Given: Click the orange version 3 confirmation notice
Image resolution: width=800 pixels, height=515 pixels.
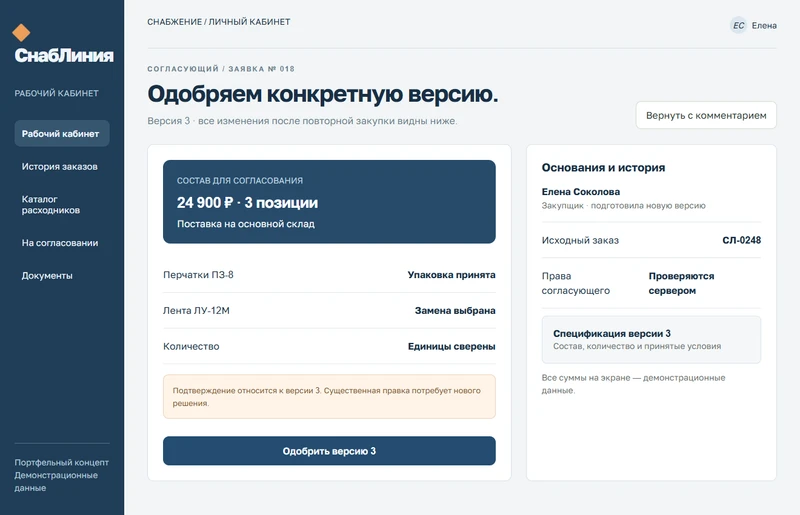Looking at the screenshot, I should pyautogui.click(x=329, y=397).
